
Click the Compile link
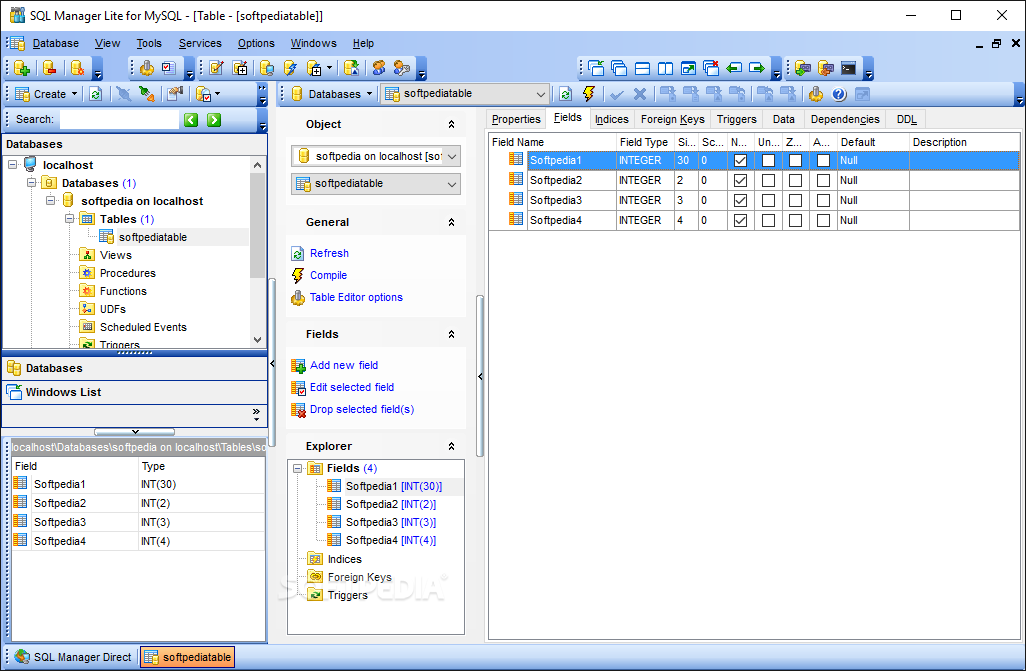click(328, 276)
